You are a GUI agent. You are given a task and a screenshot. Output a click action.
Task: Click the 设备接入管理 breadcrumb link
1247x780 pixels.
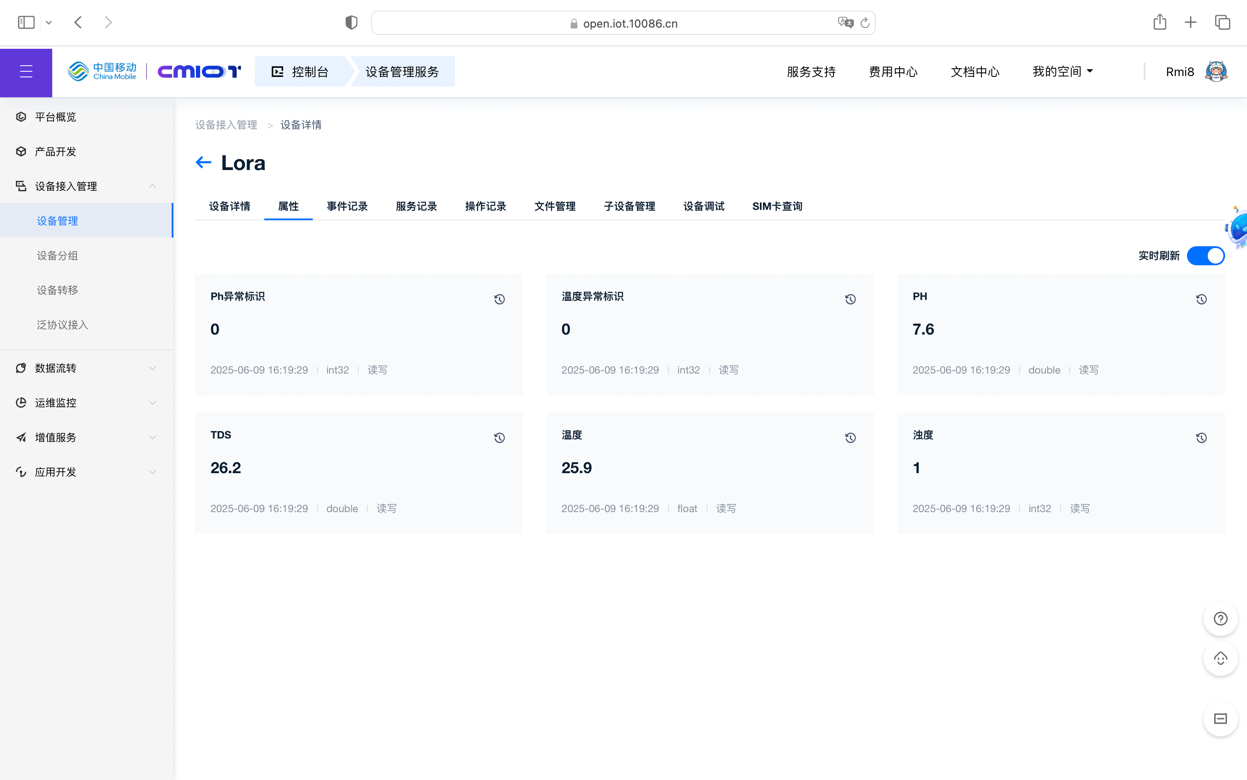[226, 125]
